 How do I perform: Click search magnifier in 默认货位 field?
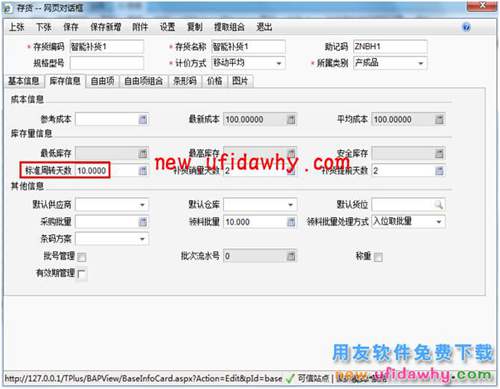(x=439, y=205)
